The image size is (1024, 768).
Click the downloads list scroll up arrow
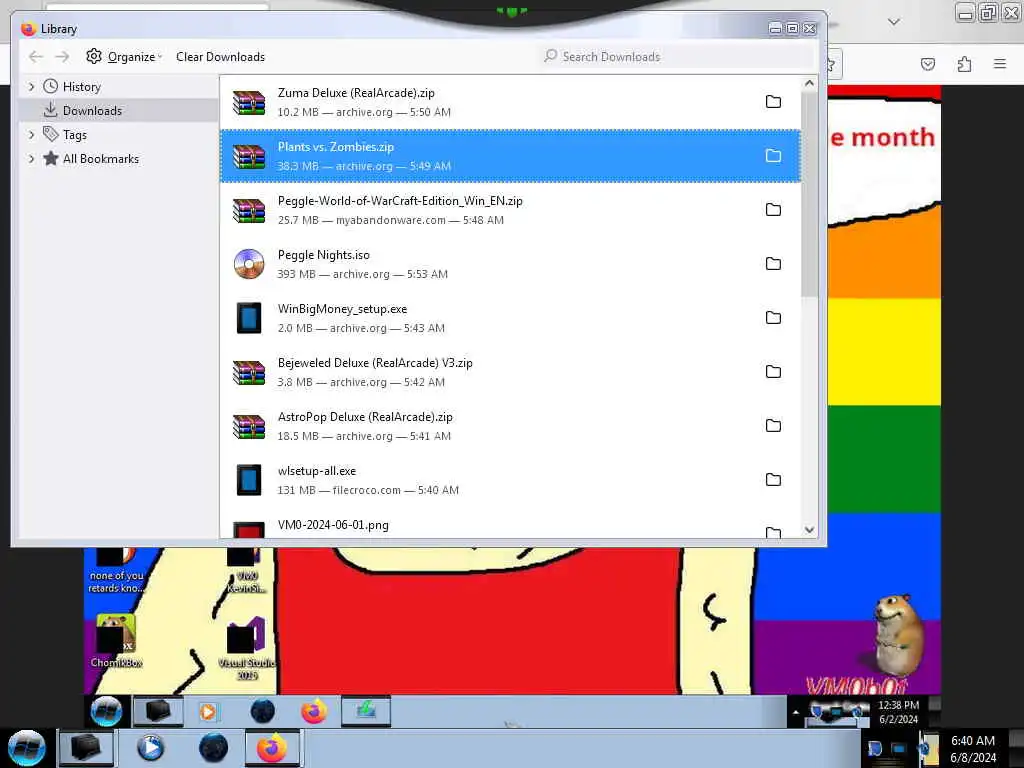[x=810, y=84]
